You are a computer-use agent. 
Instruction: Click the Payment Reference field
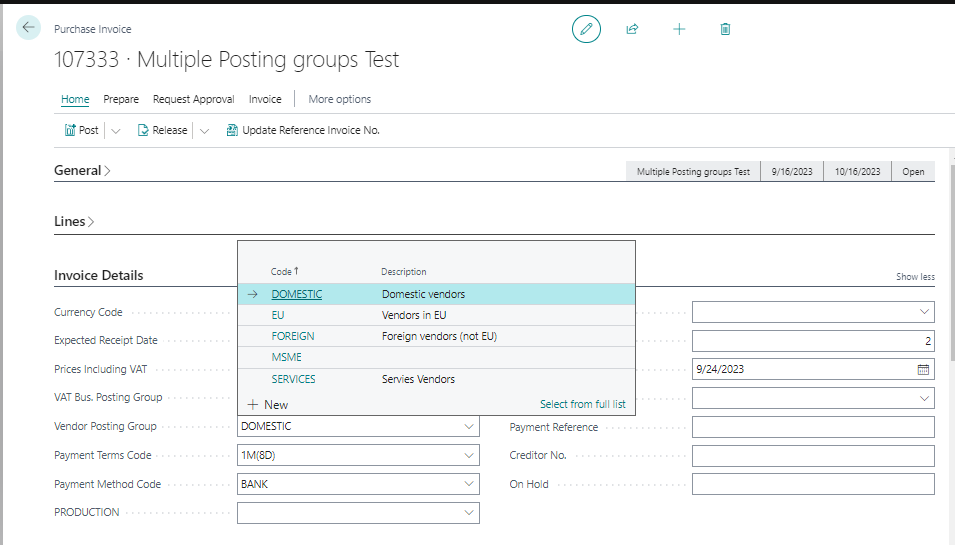point(813,427)
